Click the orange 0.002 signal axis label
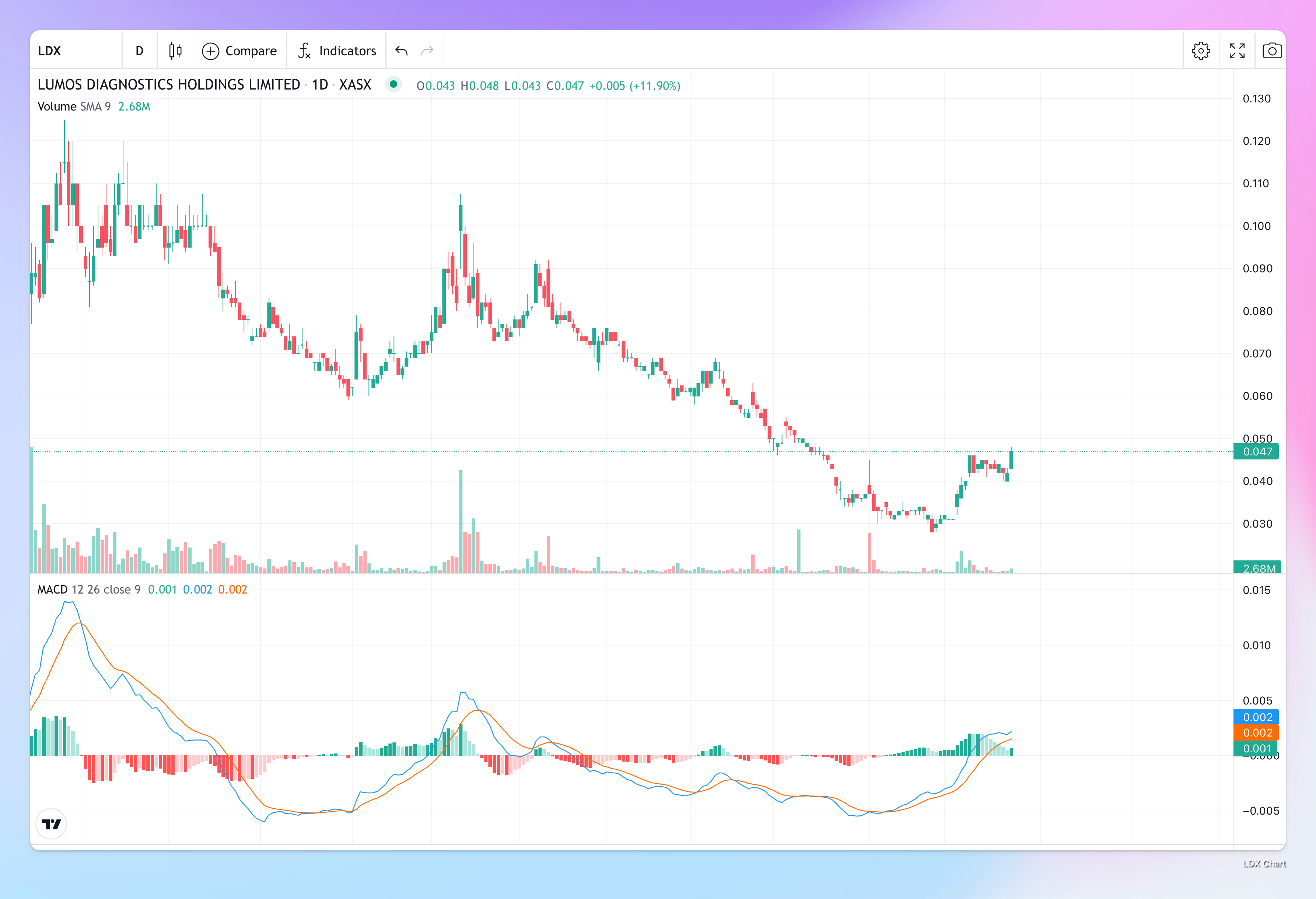Image resolution: width=1316 pixels, height=899 pixels. tap(1257, 732)
